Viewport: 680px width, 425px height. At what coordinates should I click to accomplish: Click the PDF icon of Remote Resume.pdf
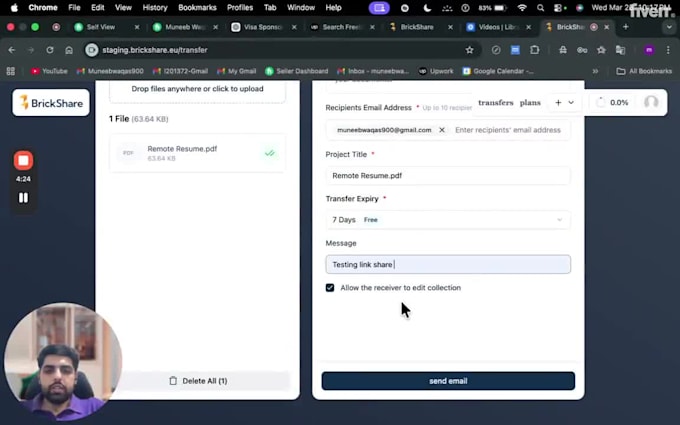pyautogui.click(x=128, y=153)
